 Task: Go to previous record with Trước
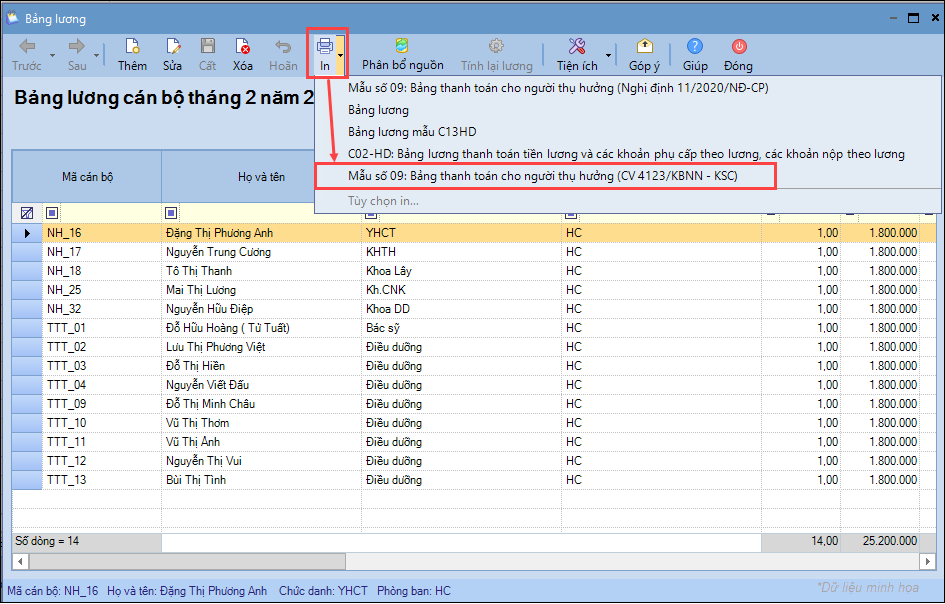[27, 55]
